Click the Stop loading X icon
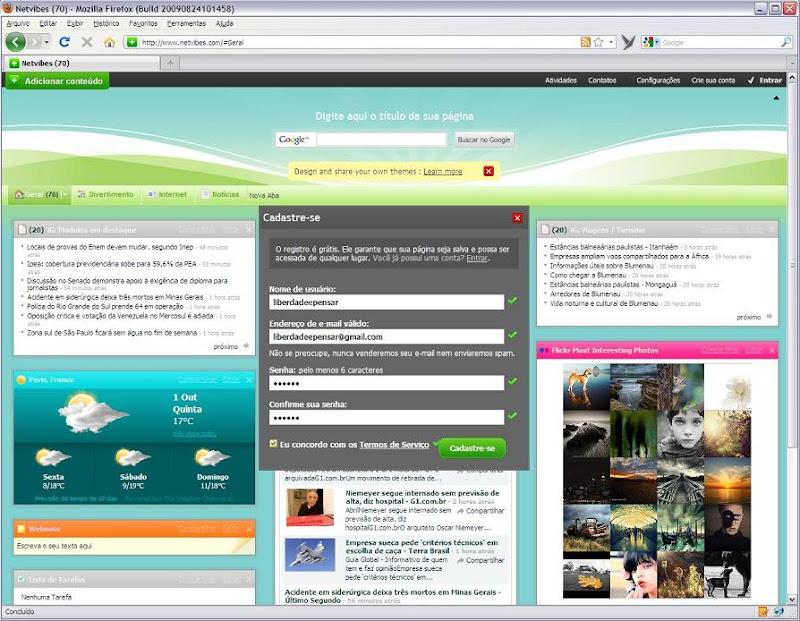Viewport: 800px width, 621px height. pos(87,42)
